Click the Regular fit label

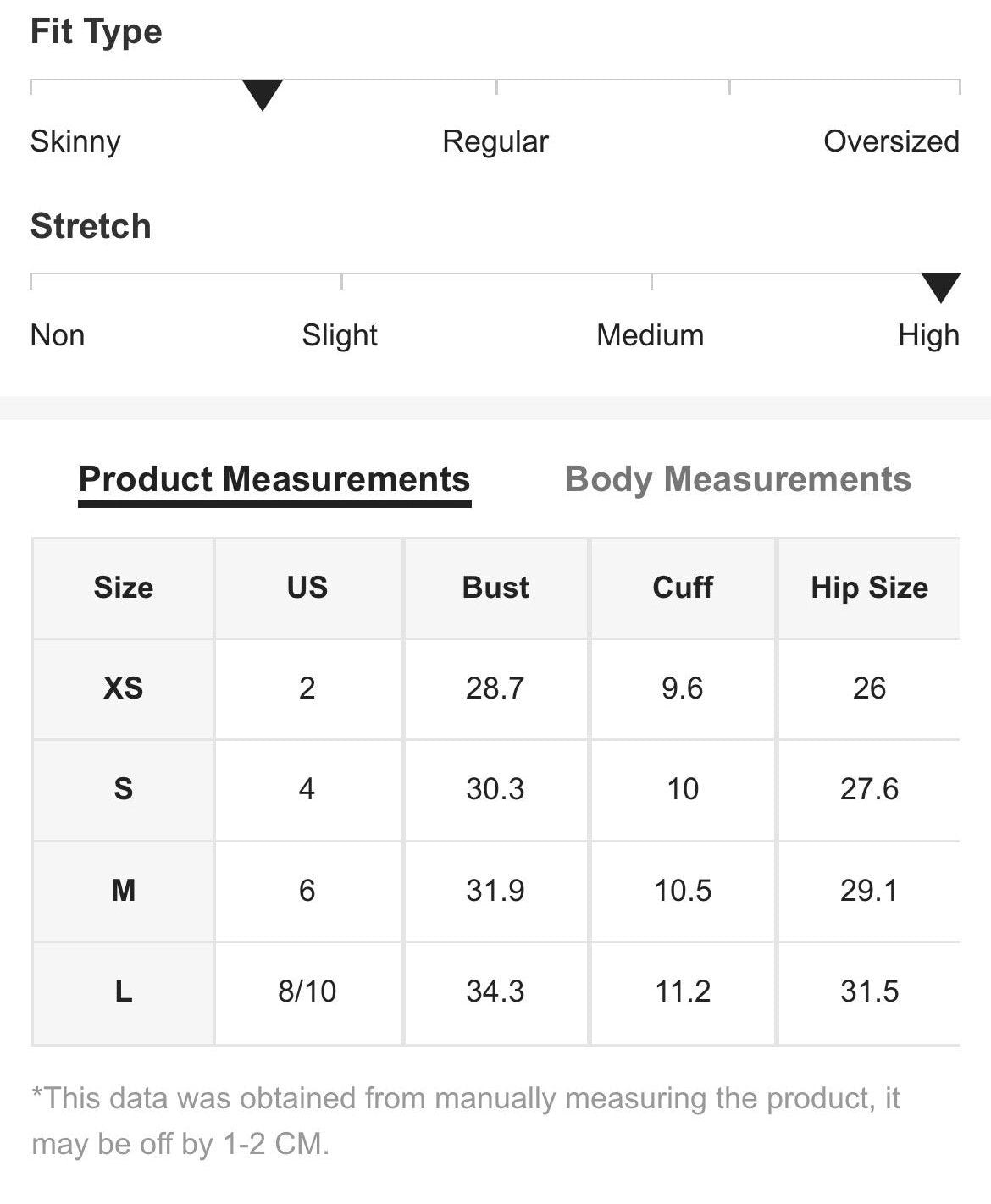coord(495,141)
